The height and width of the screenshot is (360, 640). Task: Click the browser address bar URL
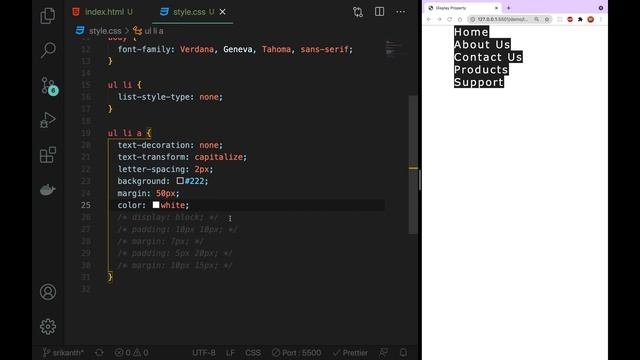tap(503, 19)
